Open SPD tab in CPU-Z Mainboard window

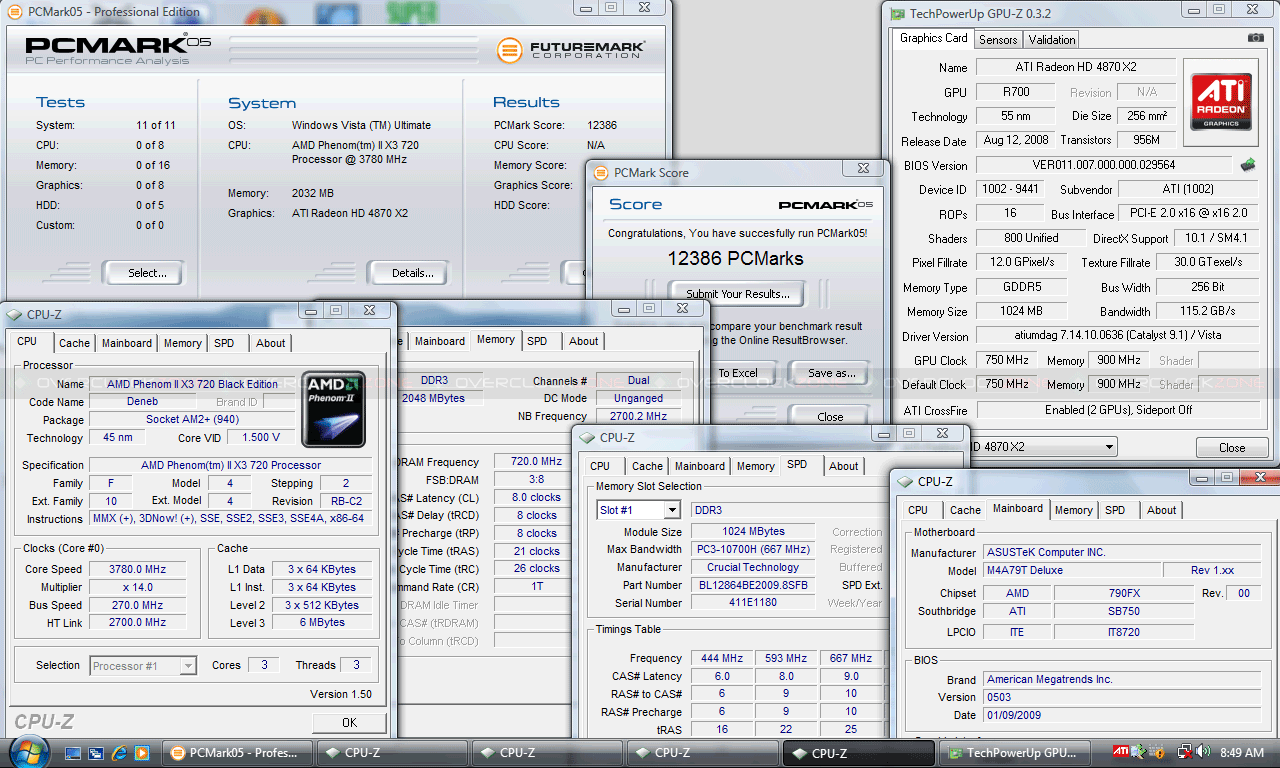coord(1115,510)
